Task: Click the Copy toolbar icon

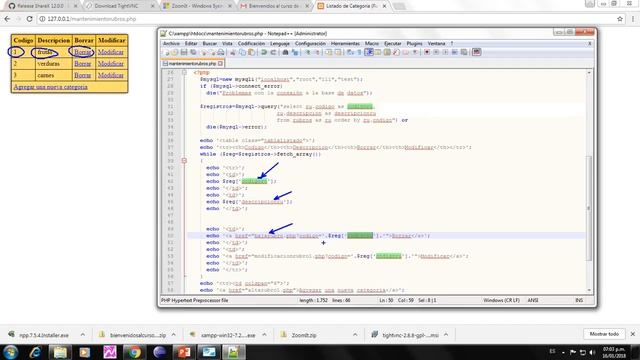Action: click(x=243, y=52)
